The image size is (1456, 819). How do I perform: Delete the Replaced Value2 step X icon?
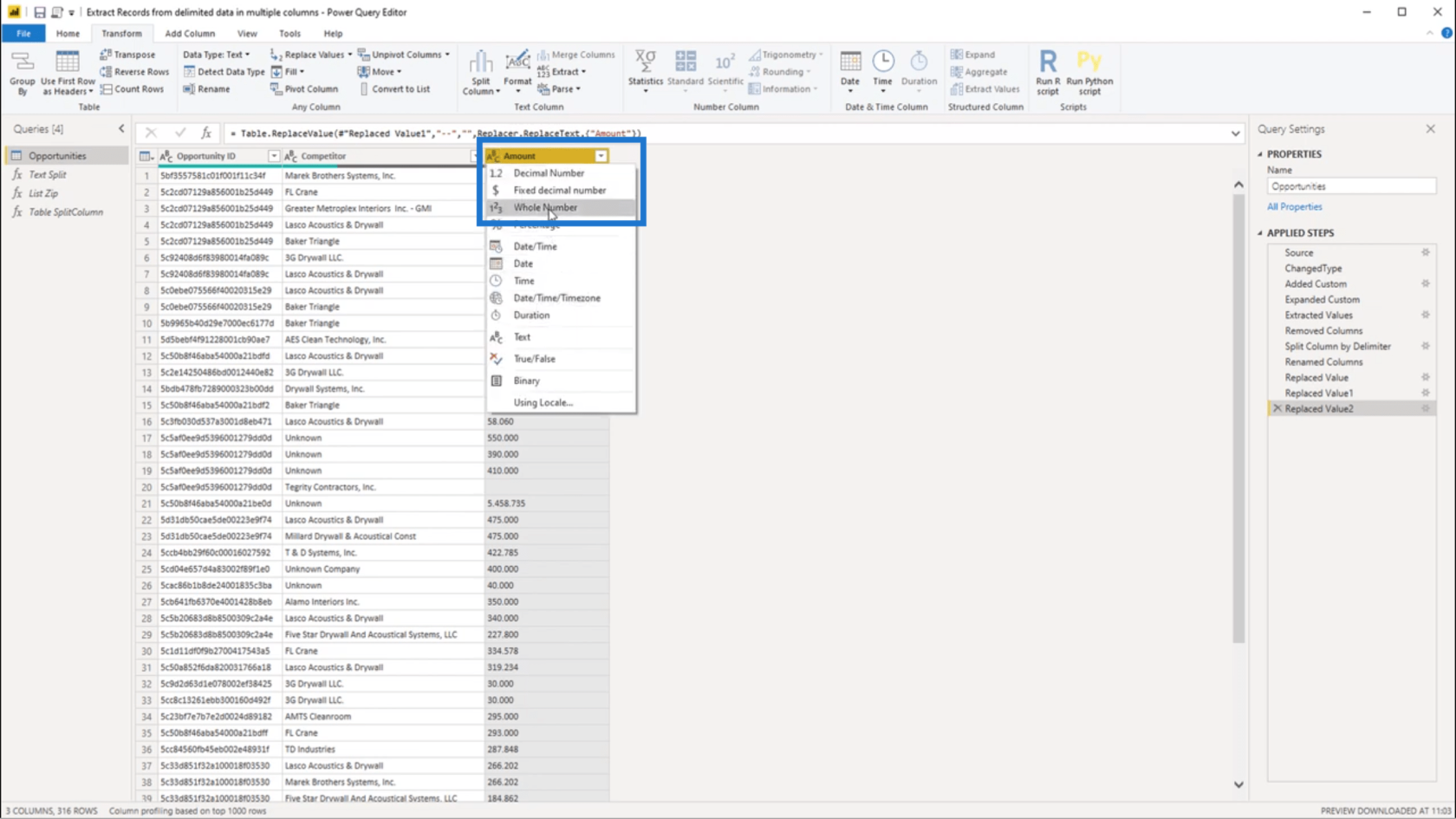coord(1277,408)
